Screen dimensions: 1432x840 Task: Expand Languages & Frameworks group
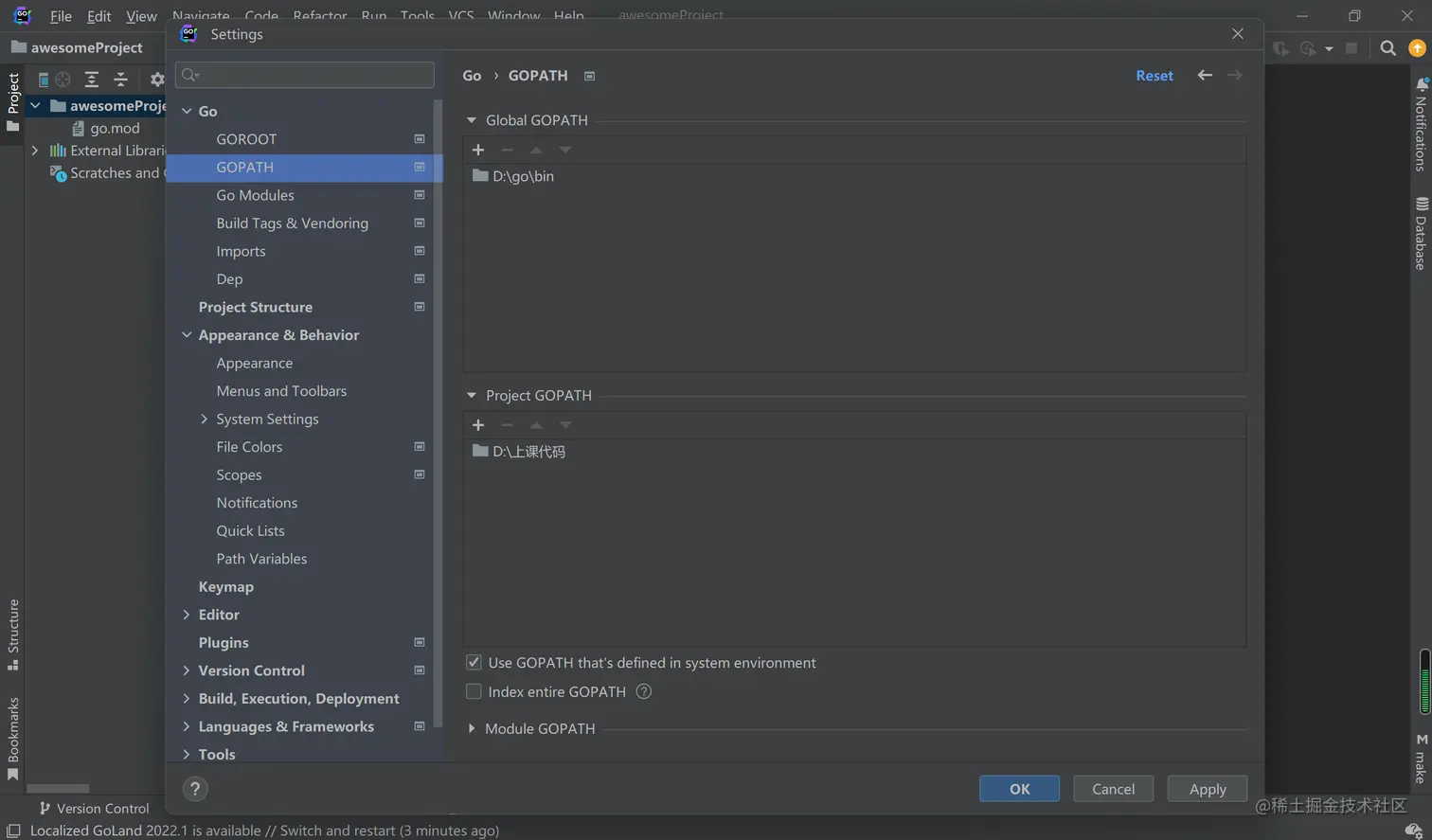(187, 726)
